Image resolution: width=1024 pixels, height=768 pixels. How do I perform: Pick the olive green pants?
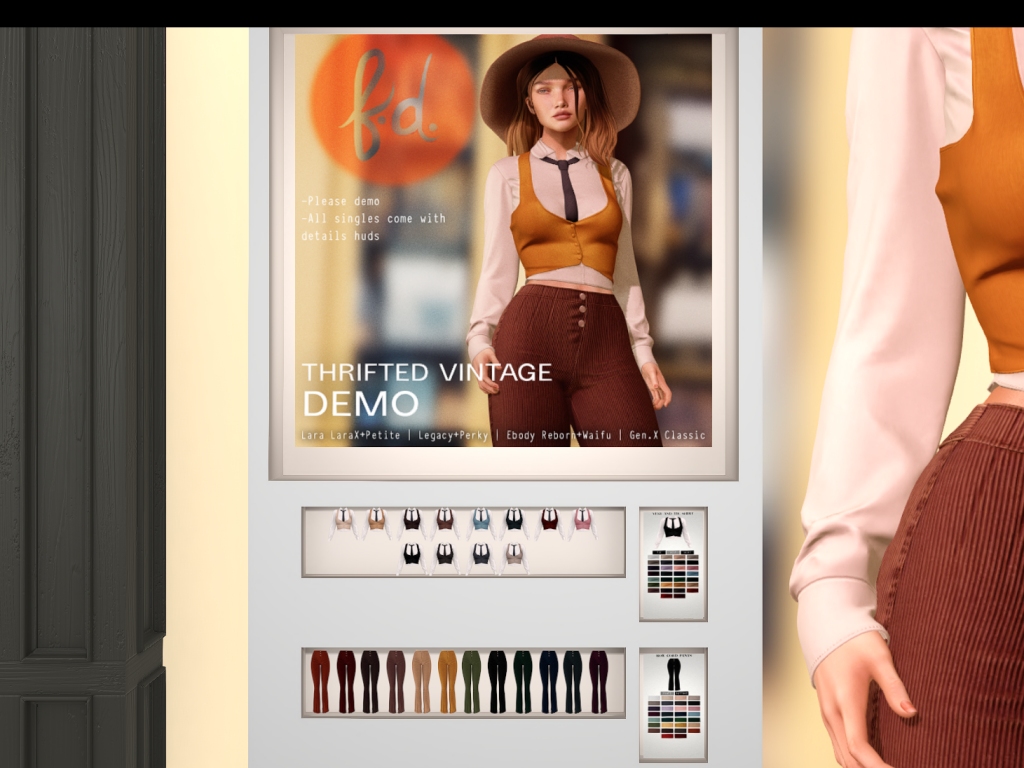(471, 681)
